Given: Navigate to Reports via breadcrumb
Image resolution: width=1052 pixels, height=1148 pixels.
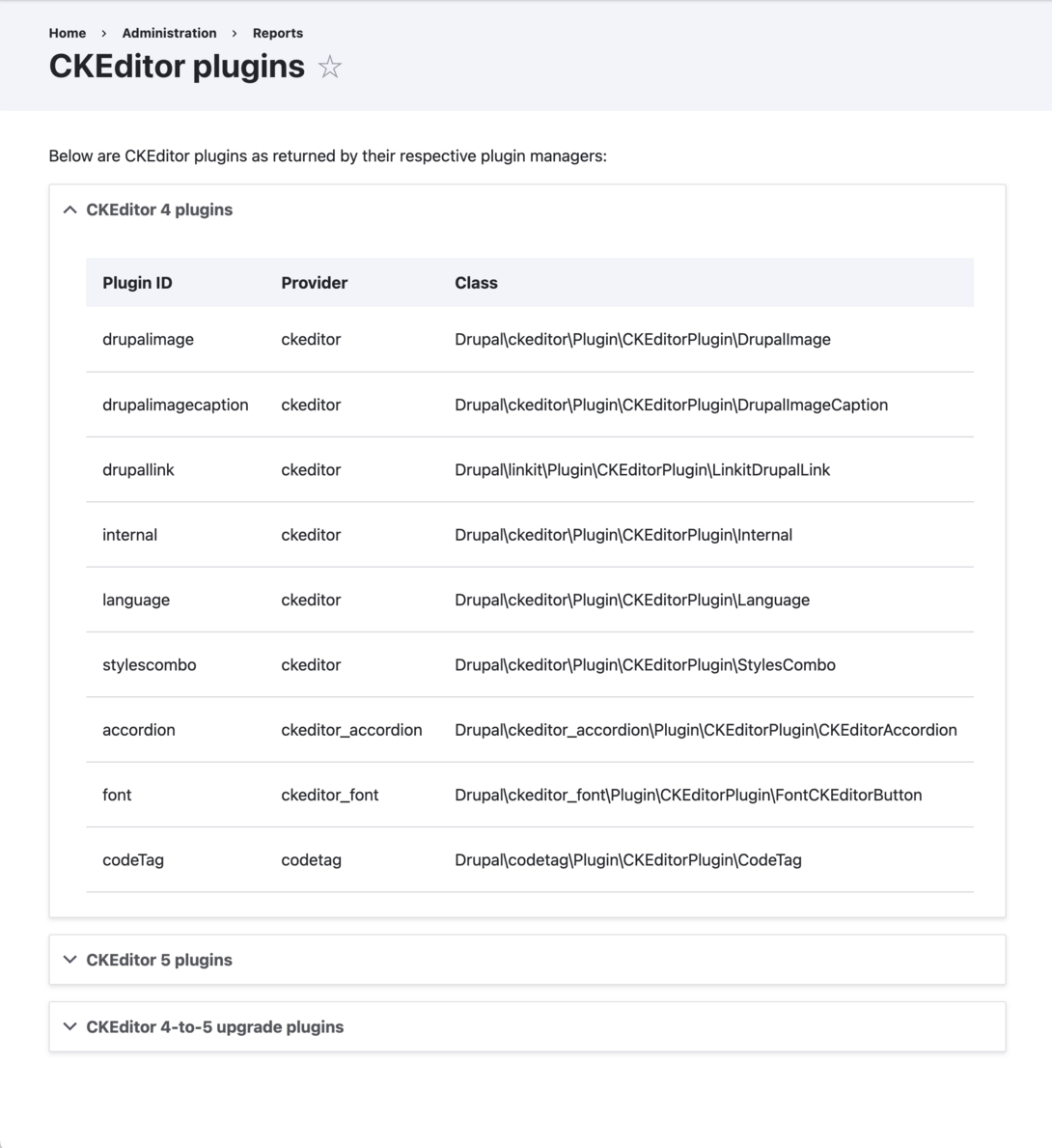Looking at the screenshot, I should point(277,33).
